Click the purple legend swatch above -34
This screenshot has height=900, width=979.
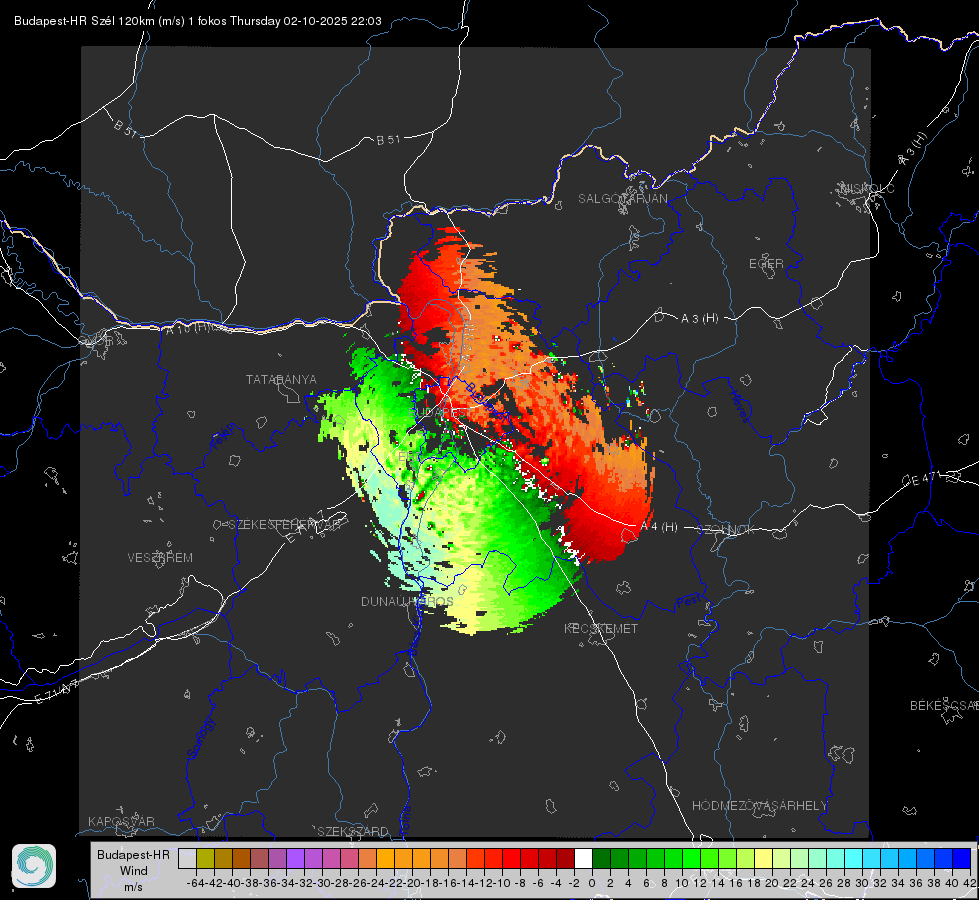point(295,858)
